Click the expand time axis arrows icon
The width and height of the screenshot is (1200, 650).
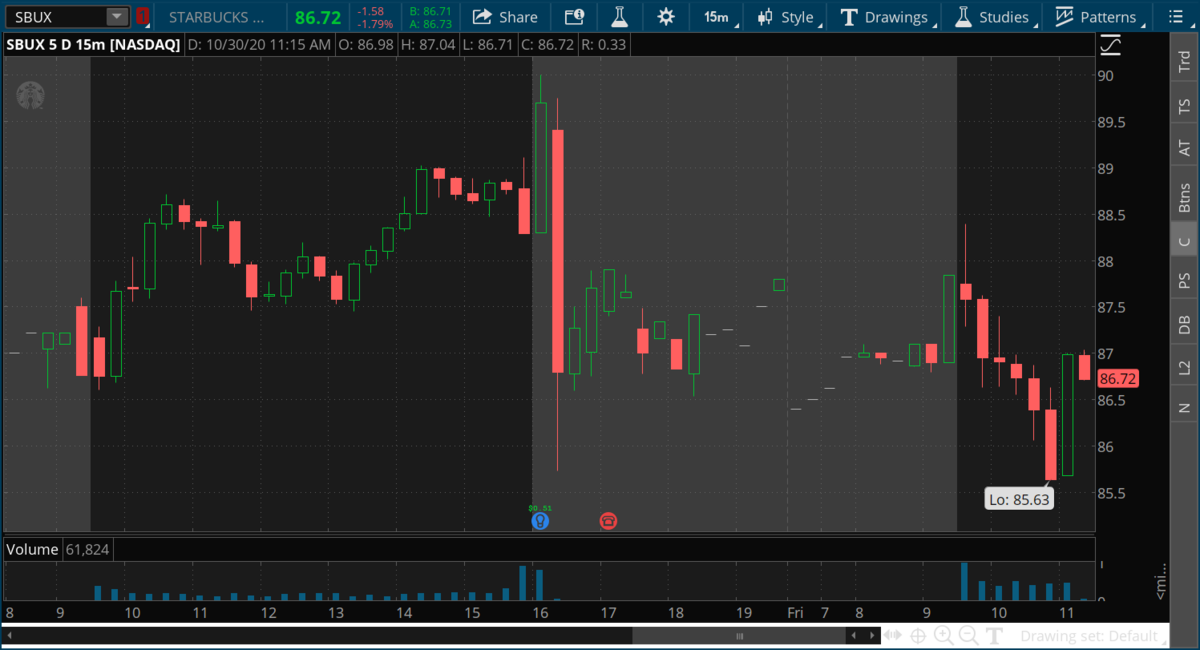coord(893,635)
